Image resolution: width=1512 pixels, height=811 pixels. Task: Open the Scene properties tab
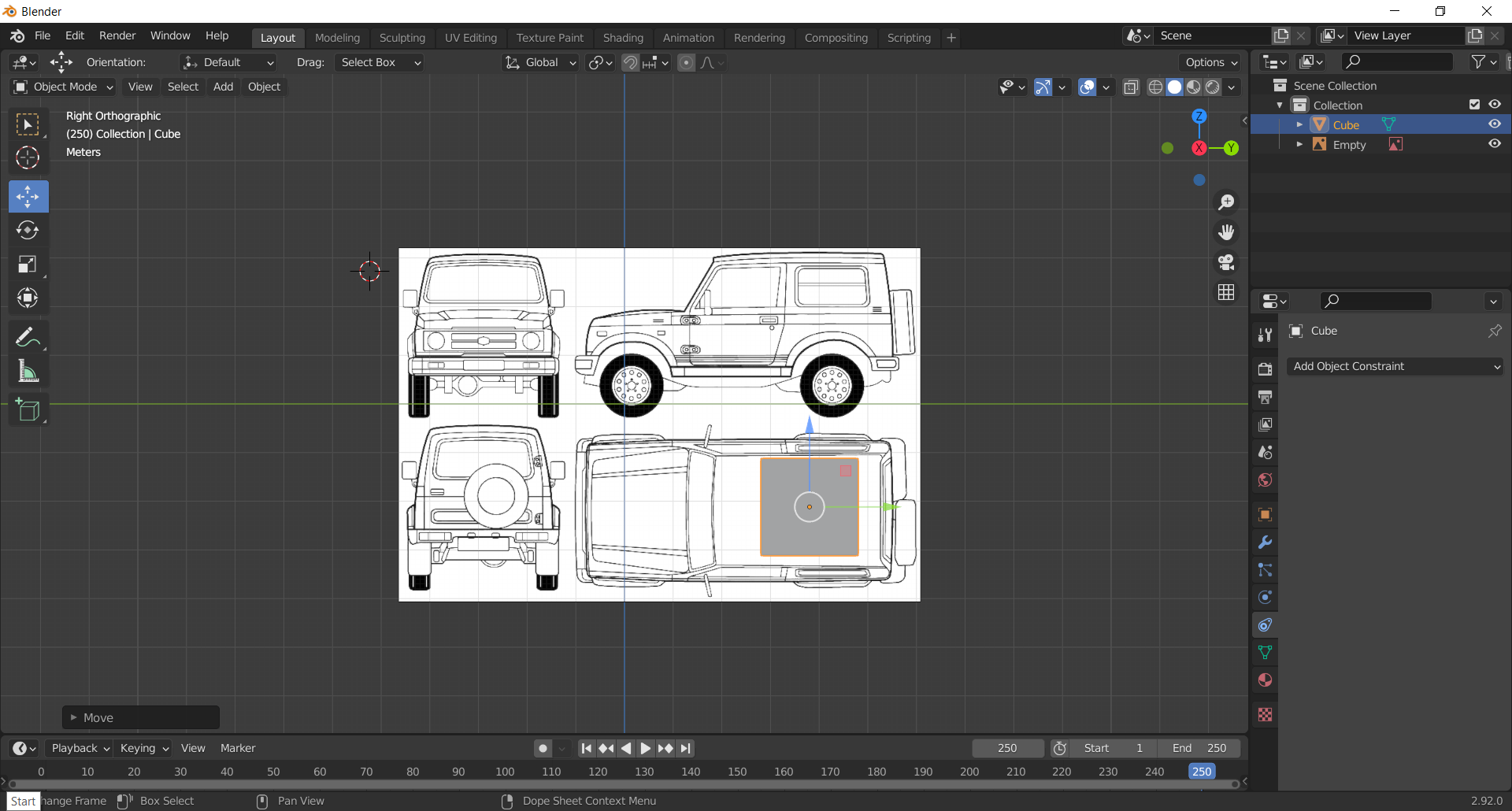click(1265, 452)
